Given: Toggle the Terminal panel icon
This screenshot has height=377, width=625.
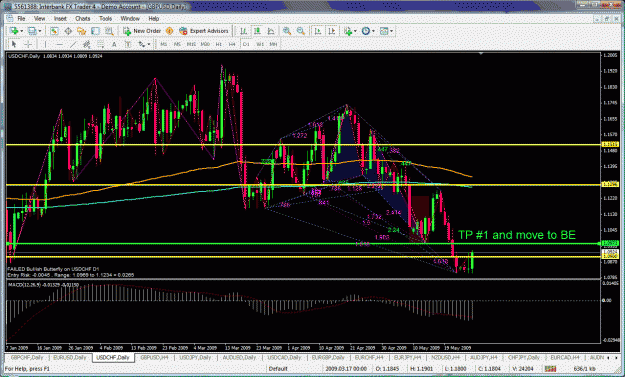Looking at the screenshot, I should (x=95, y=31).
